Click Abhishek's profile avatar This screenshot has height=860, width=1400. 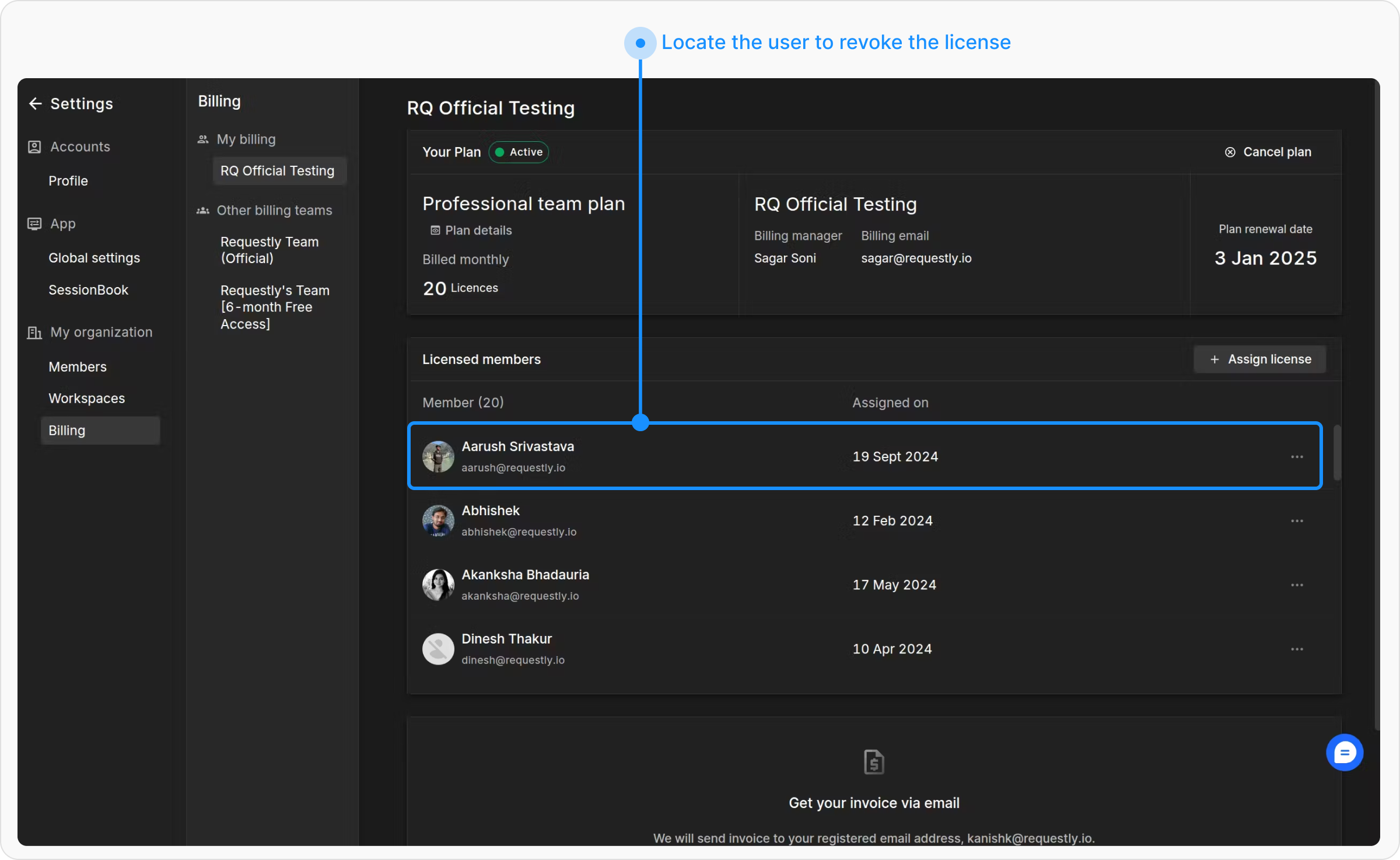pyautogui.click(x=438, y=521)
